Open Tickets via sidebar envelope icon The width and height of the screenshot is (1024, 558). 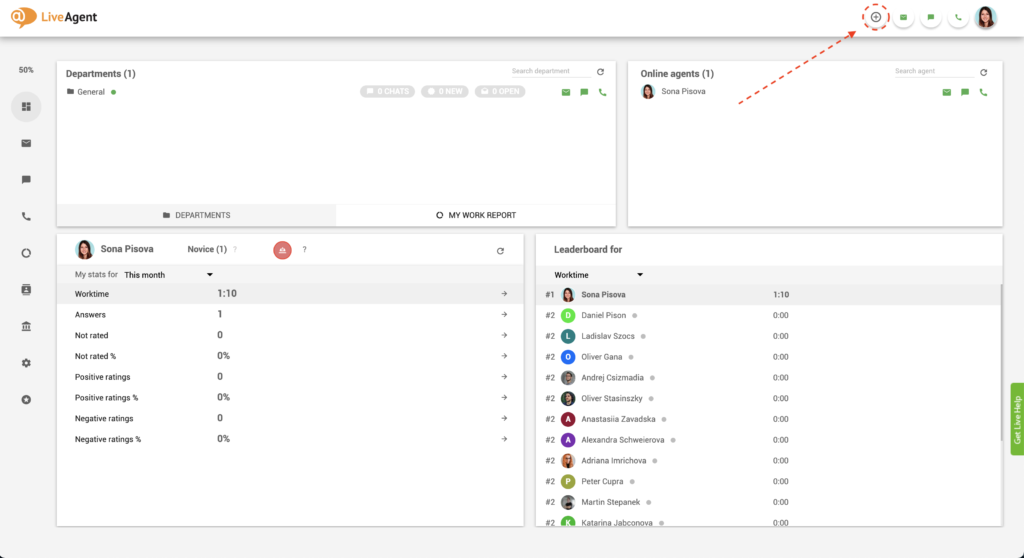(26, 143)
